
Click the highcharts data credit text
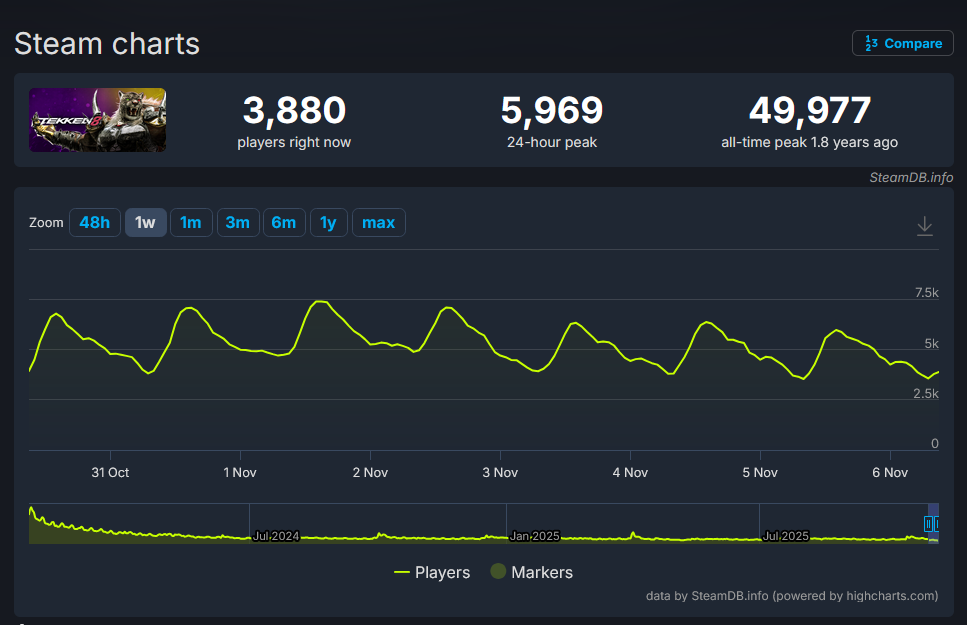pyautogui.click(x=792, y=596)
